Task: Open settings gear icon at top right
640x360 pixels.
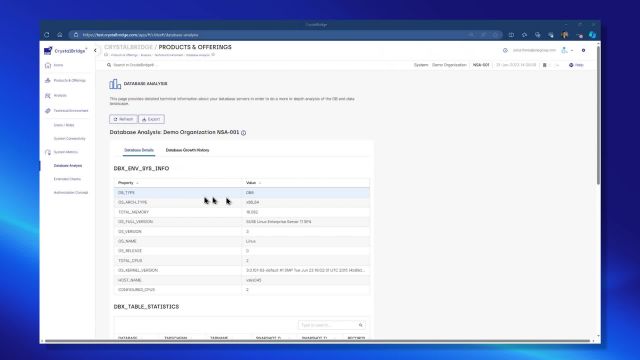Action: 583,50
